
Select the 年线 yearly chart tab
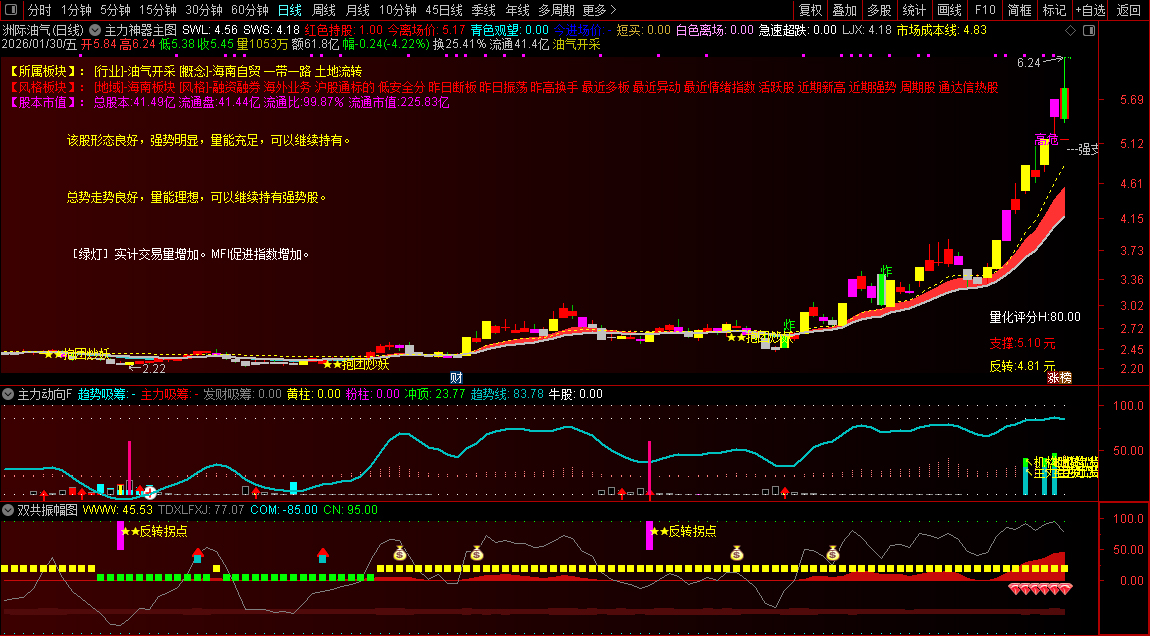coord(517,10)
